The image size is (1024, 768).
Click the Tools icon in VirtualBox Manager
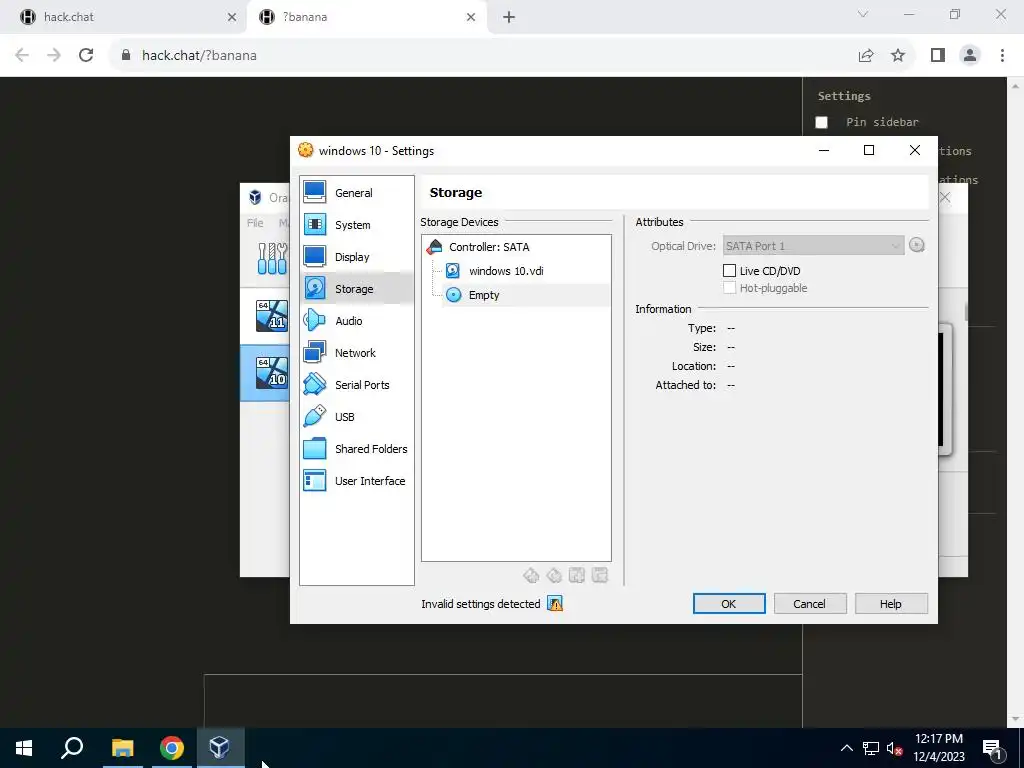click(x=272, y=259)
